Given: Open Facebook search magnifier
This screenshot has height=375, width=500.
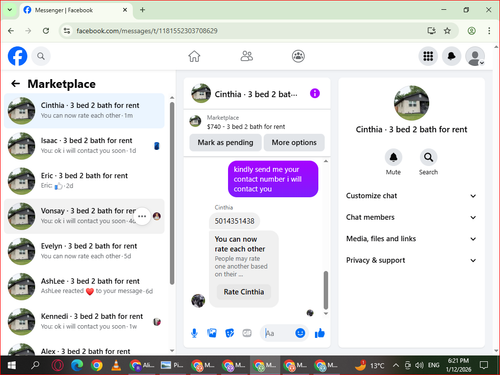Looking at the screenshot, I should [41, 56].
